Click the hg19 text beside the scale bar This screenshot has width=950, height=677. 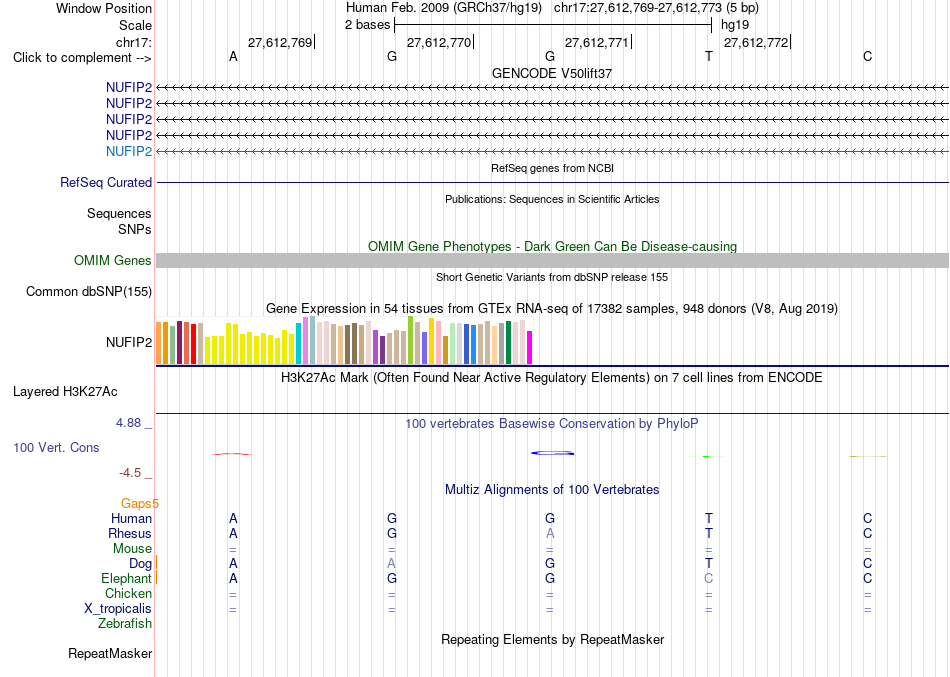(x=734, y=25)
